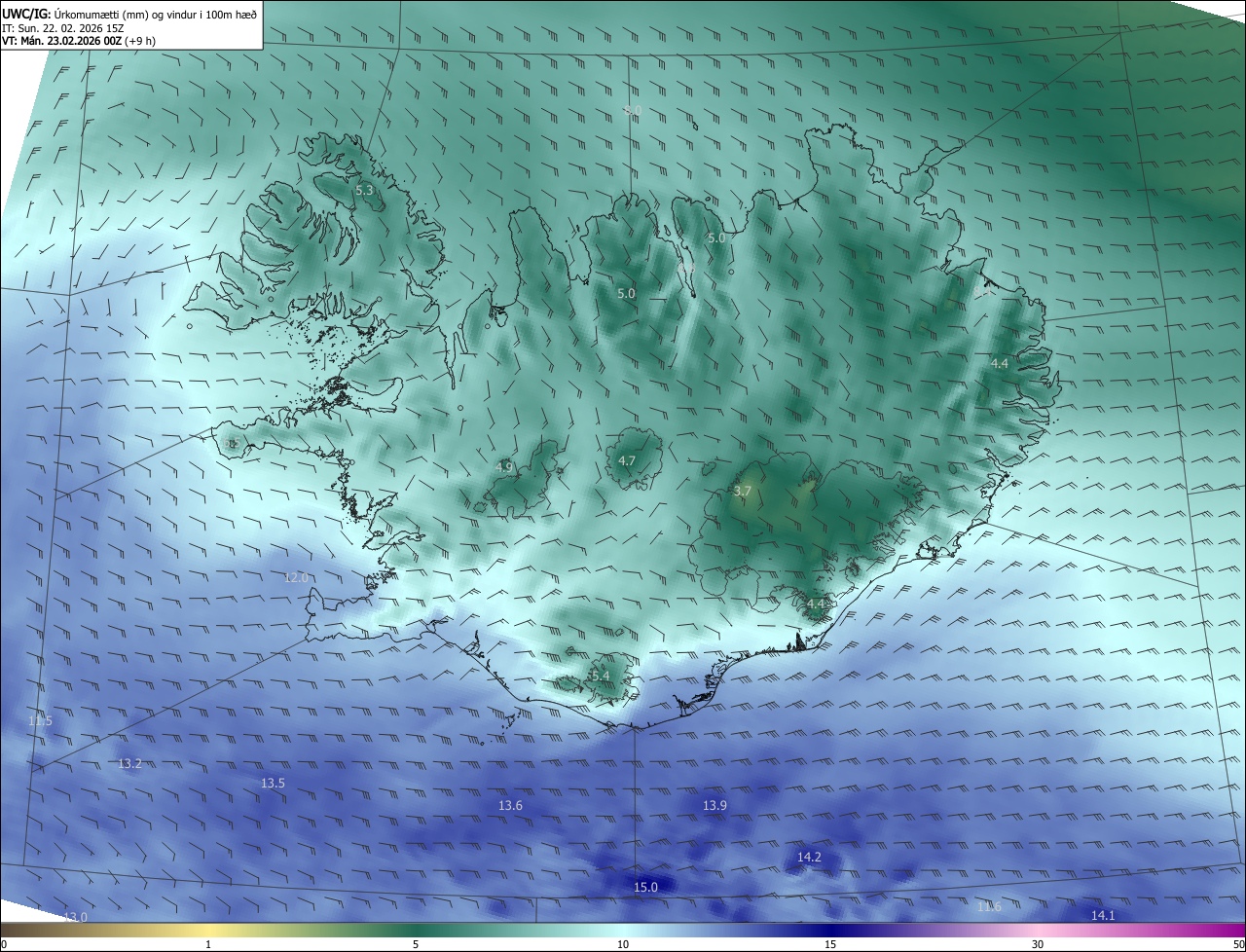Click the 13.5 value label

[x=273, y=784]
